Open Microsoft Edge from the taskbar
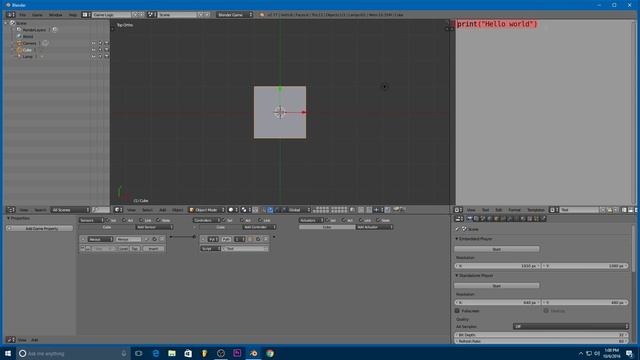This screenshot has height=360, width=640. pos(156,353)
